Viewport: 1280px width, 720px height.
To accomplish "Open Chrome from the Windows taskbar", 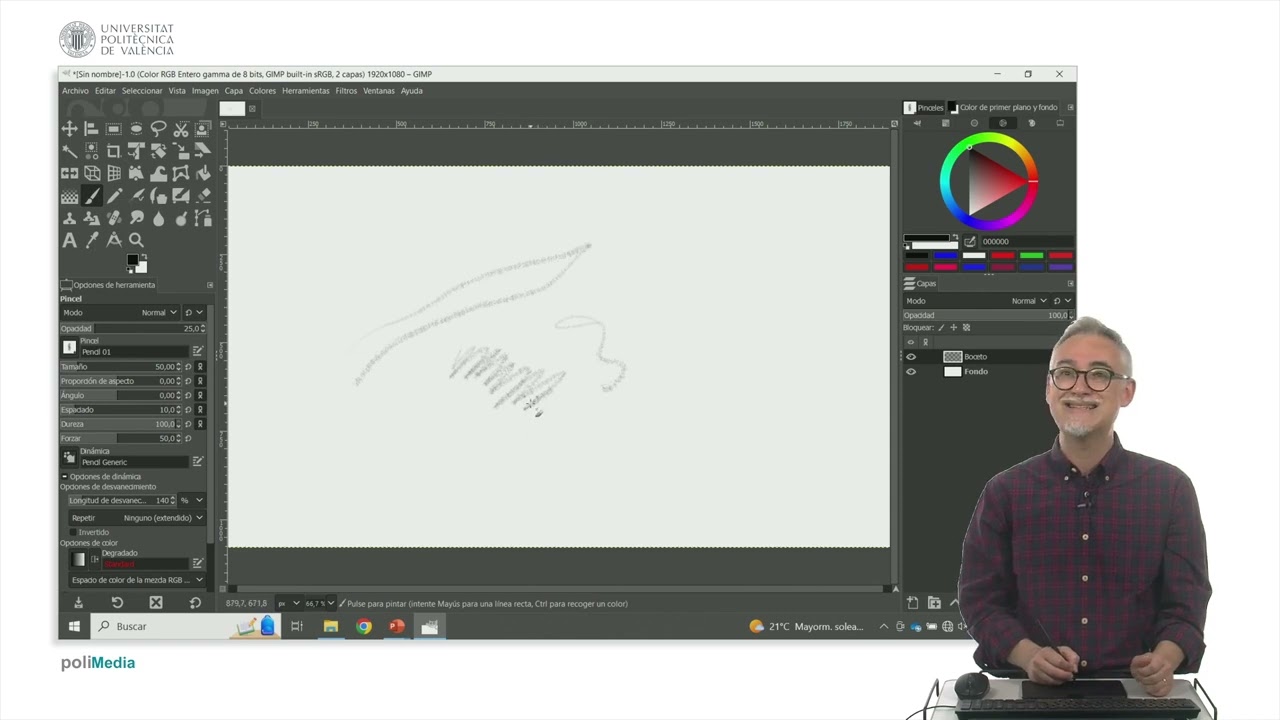I will pyautogui.click(x=364, y=626).
